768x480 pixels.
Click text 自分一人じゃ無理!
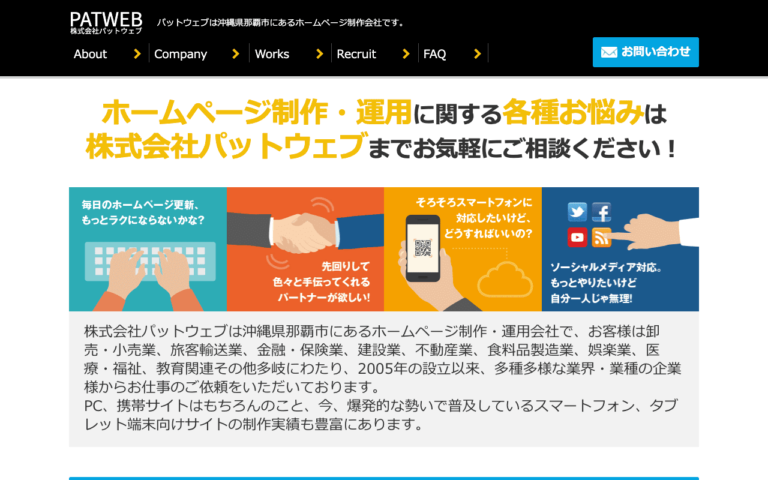coord(591,298)
